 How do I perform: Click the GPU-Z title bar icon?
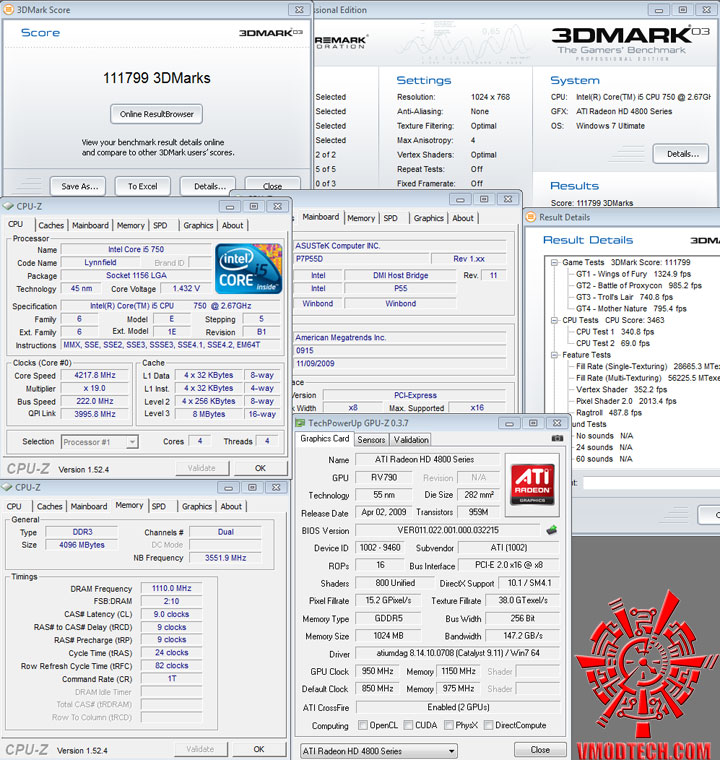pyautogui.click(x=301, y=423)
